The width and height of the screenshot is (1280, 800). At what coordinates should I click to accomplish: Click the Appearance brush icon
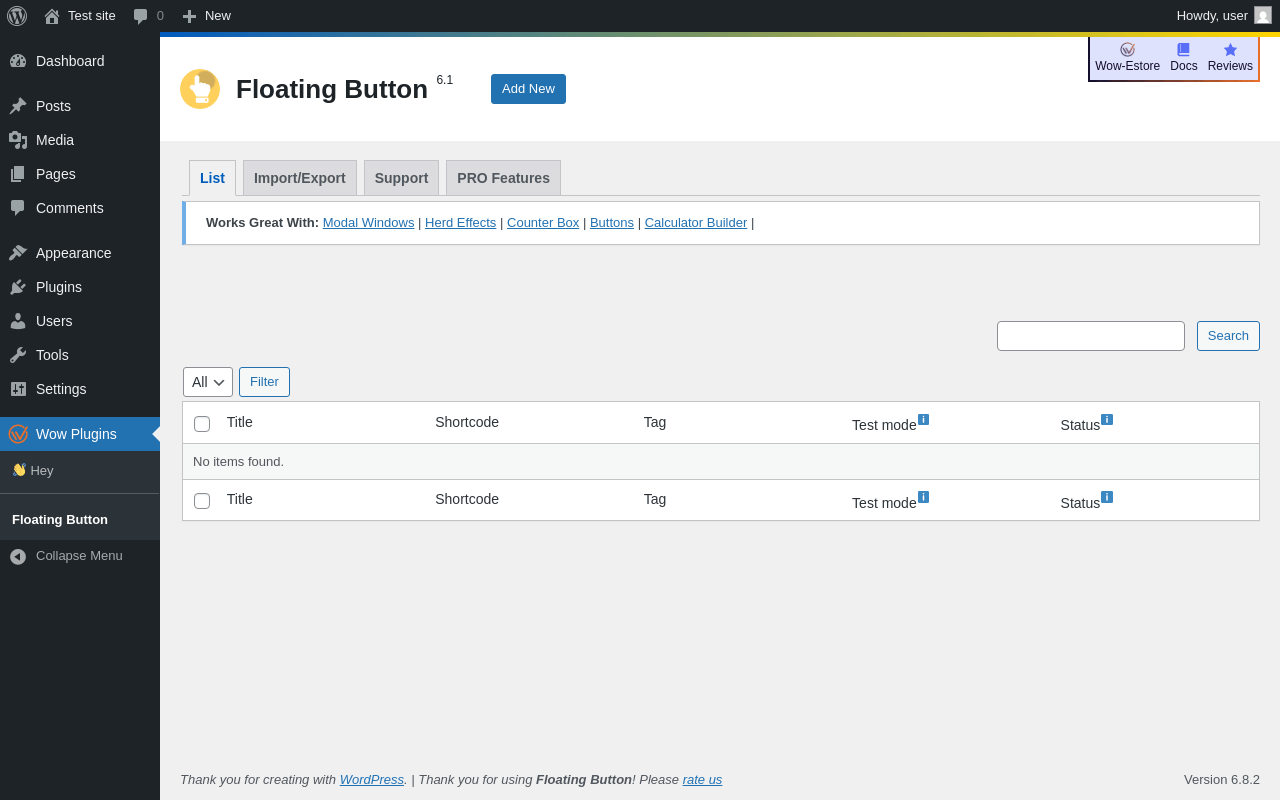18,253
